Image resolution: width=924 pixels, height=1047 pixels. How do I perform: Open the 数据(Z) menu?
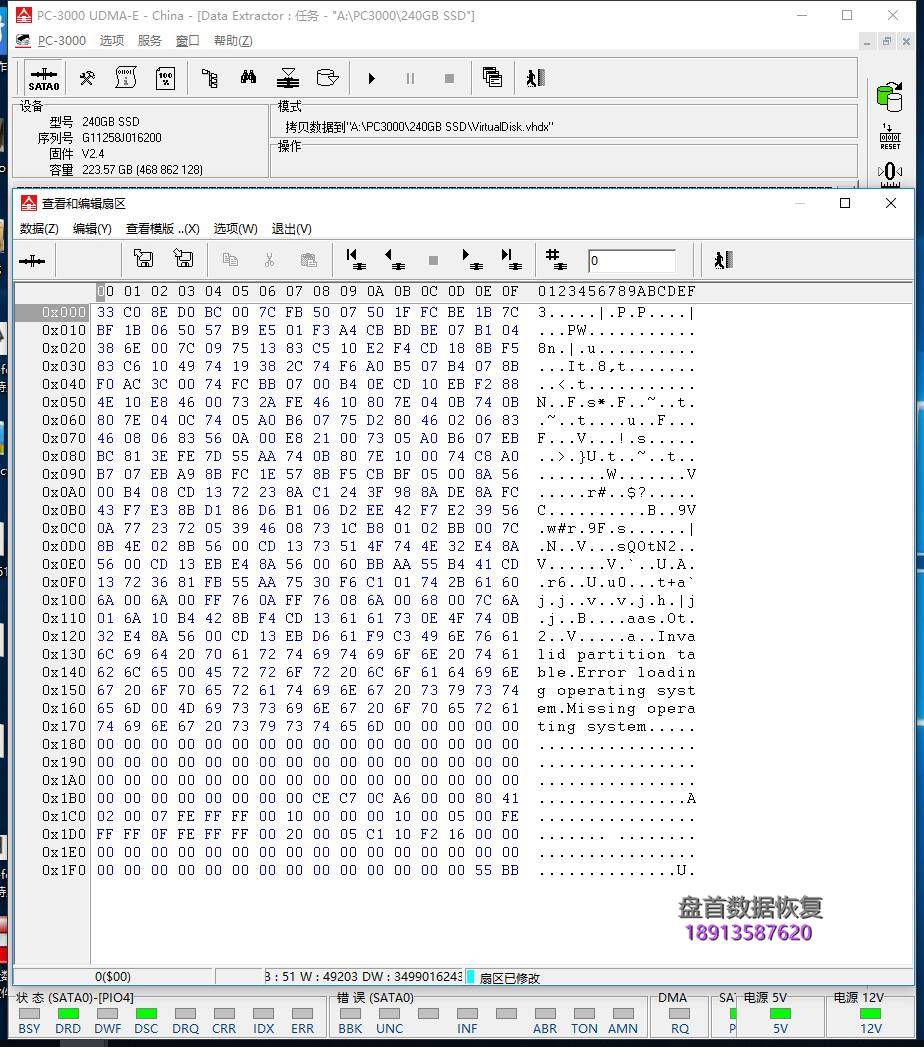pyautogui.click(x=39, y=229)
